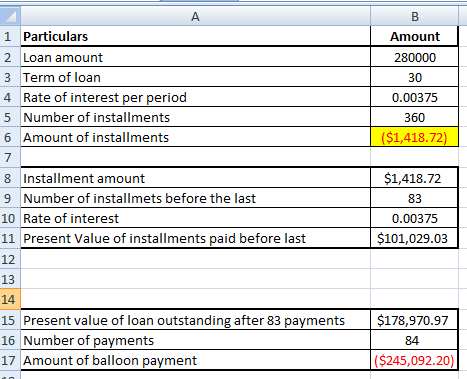This screenshot has height=379, width=467.
Task: Select the cell with value 360
Action: point(414,117)
